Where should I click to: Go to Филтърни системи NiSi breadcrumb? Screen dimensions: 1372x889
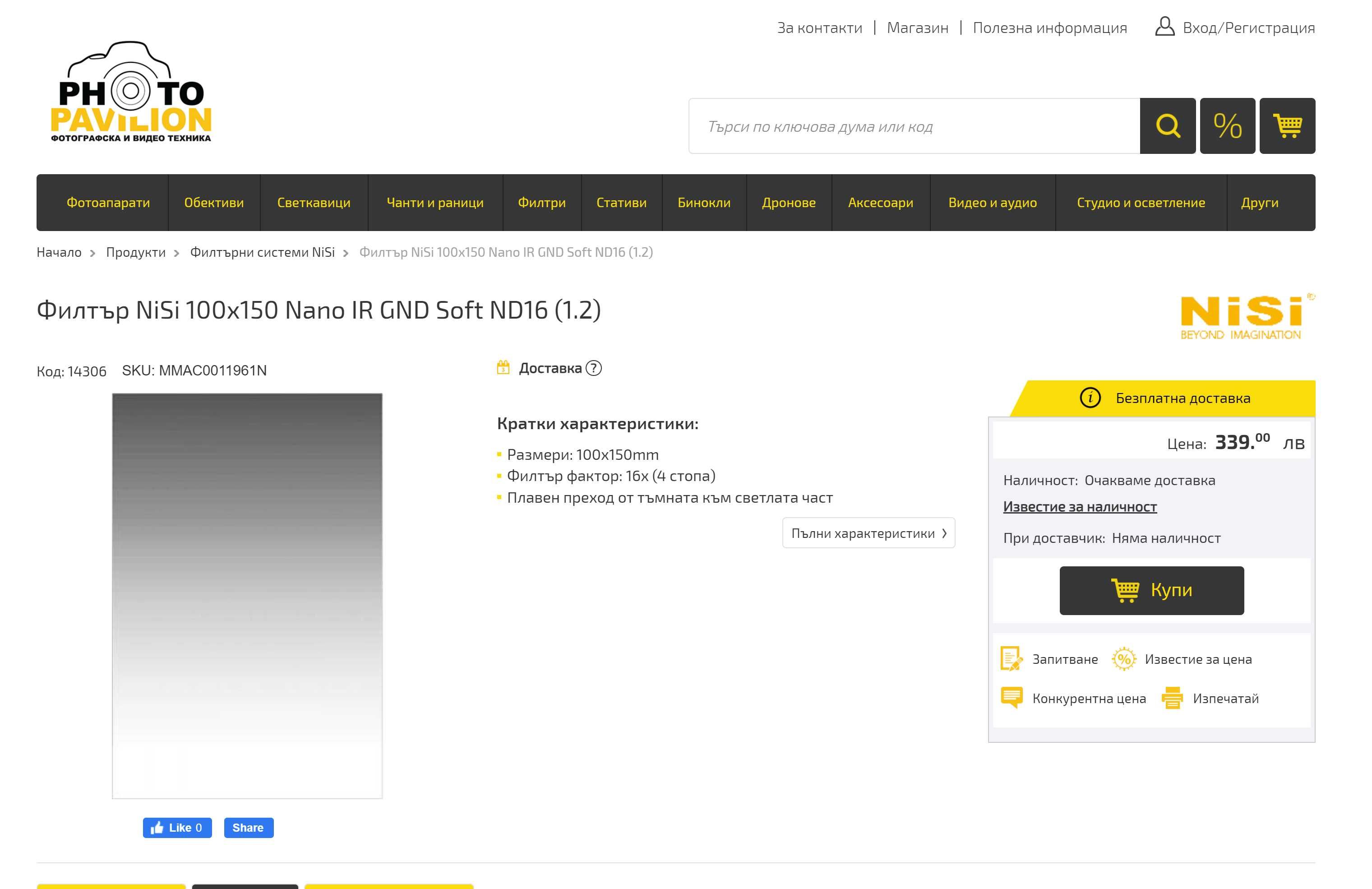coord(262,252)
